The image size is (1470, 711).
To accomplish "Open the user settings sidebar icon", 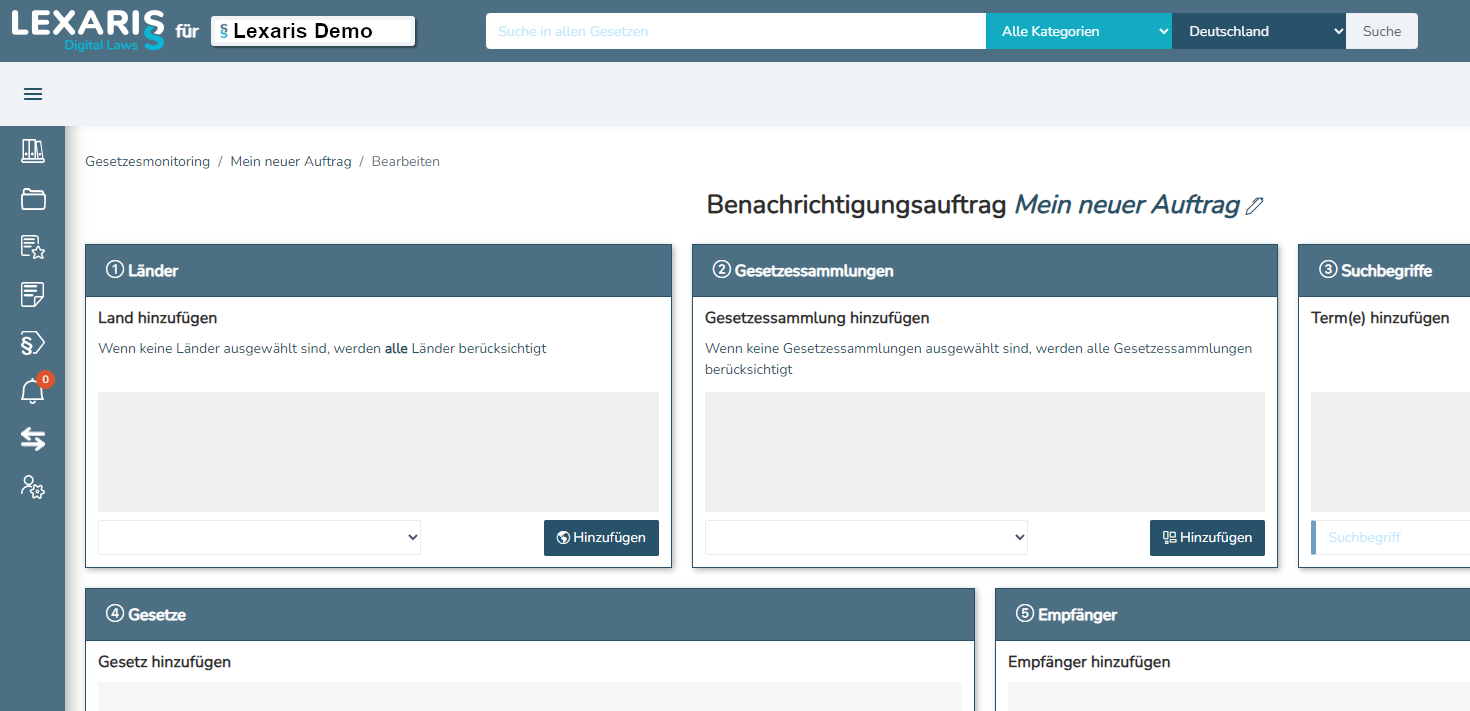I will pyautogui.click(x=33, y=487).
